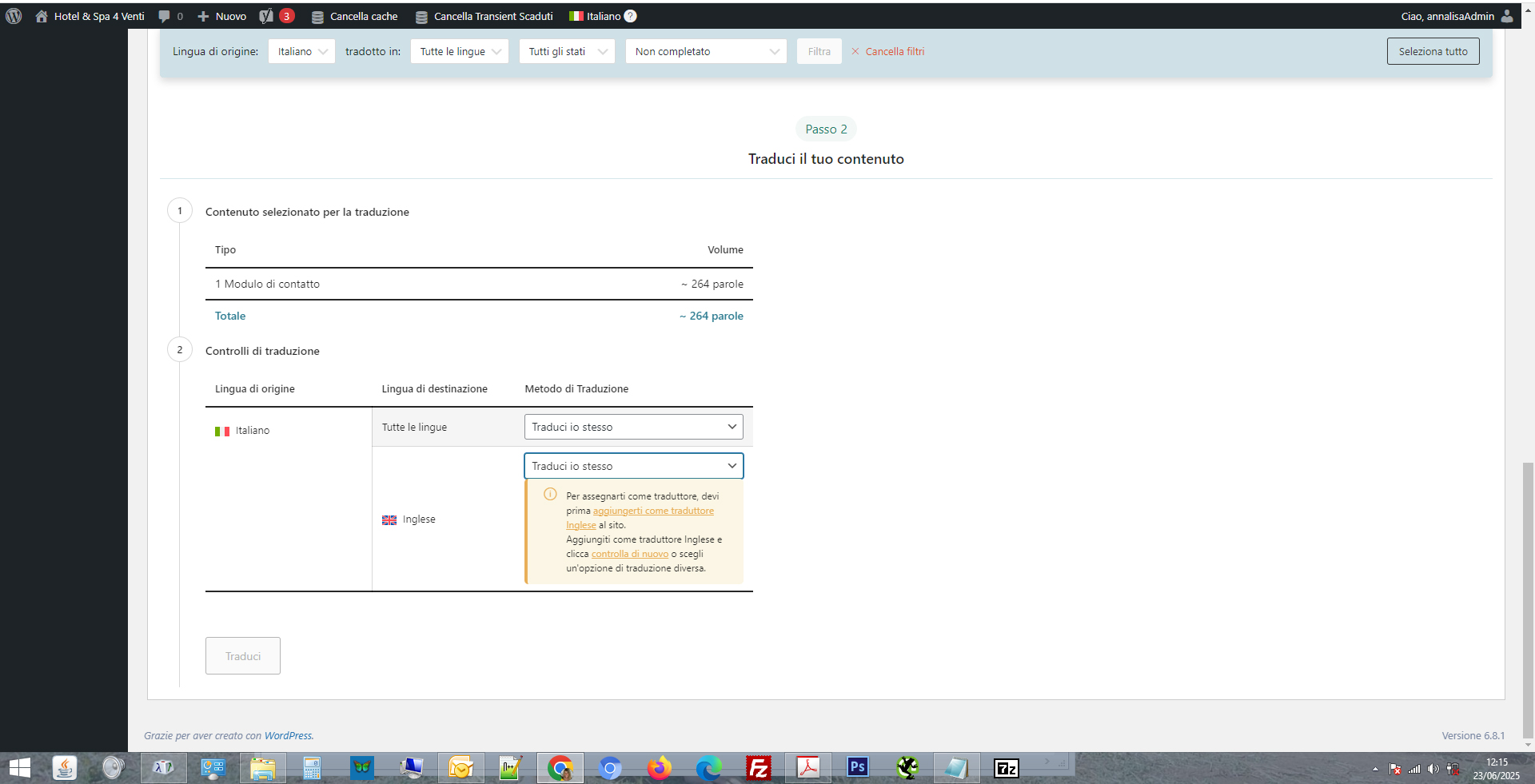1535x784 pixels.
Task: Open the Italiano language switcher
Action: (595, 16)
